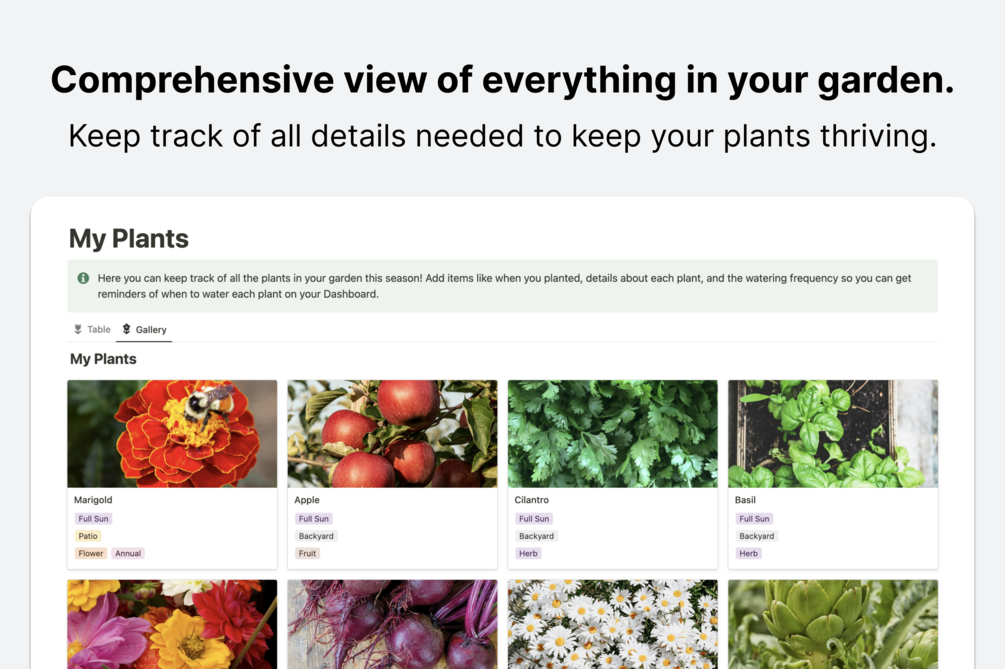Switch to the Gallery tab
Viewport: 1005px width, 669px height.
pyautogui.click(x=144, y=329)
